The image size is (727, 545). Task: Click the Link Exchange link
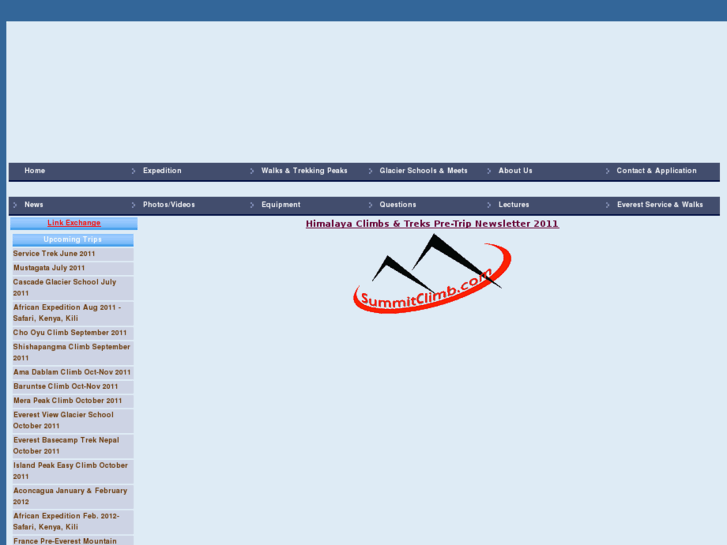(x=74, y=223)
